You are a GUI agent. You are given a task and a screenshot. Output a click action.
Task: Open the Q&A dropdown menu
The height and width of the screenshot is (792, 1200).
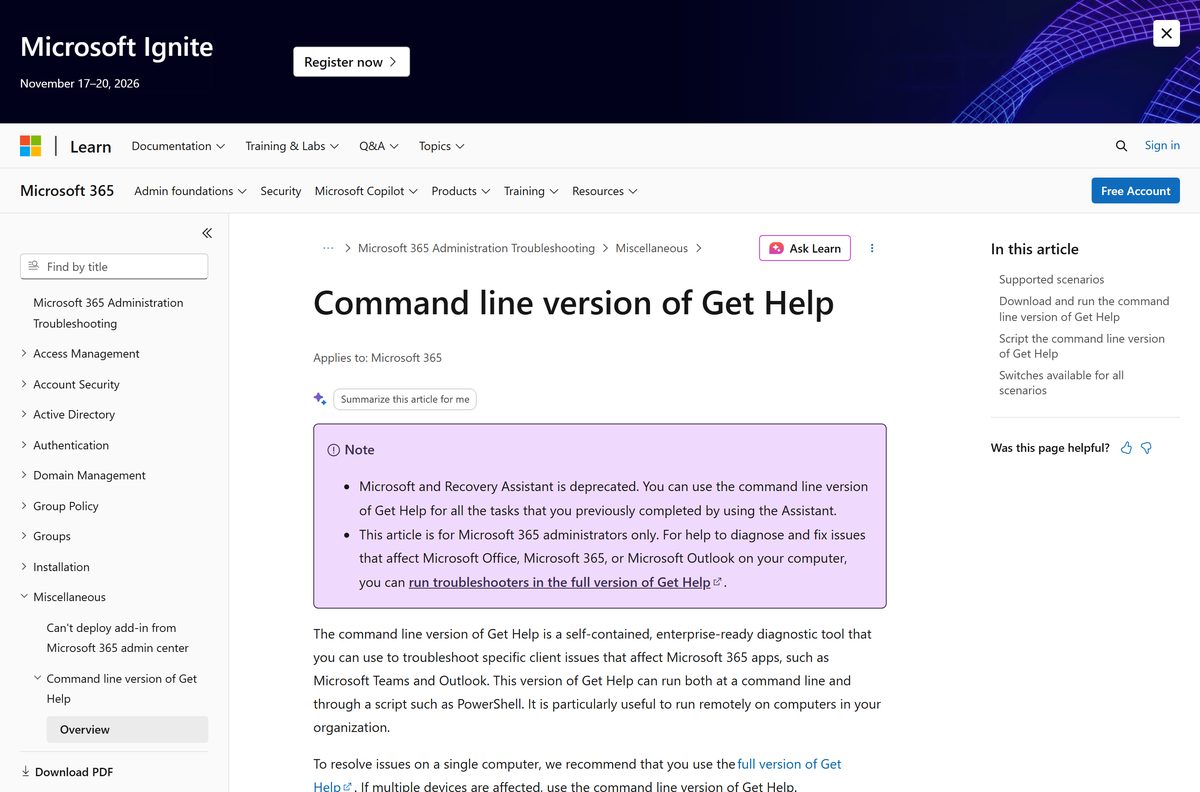[x=379, y=146]
